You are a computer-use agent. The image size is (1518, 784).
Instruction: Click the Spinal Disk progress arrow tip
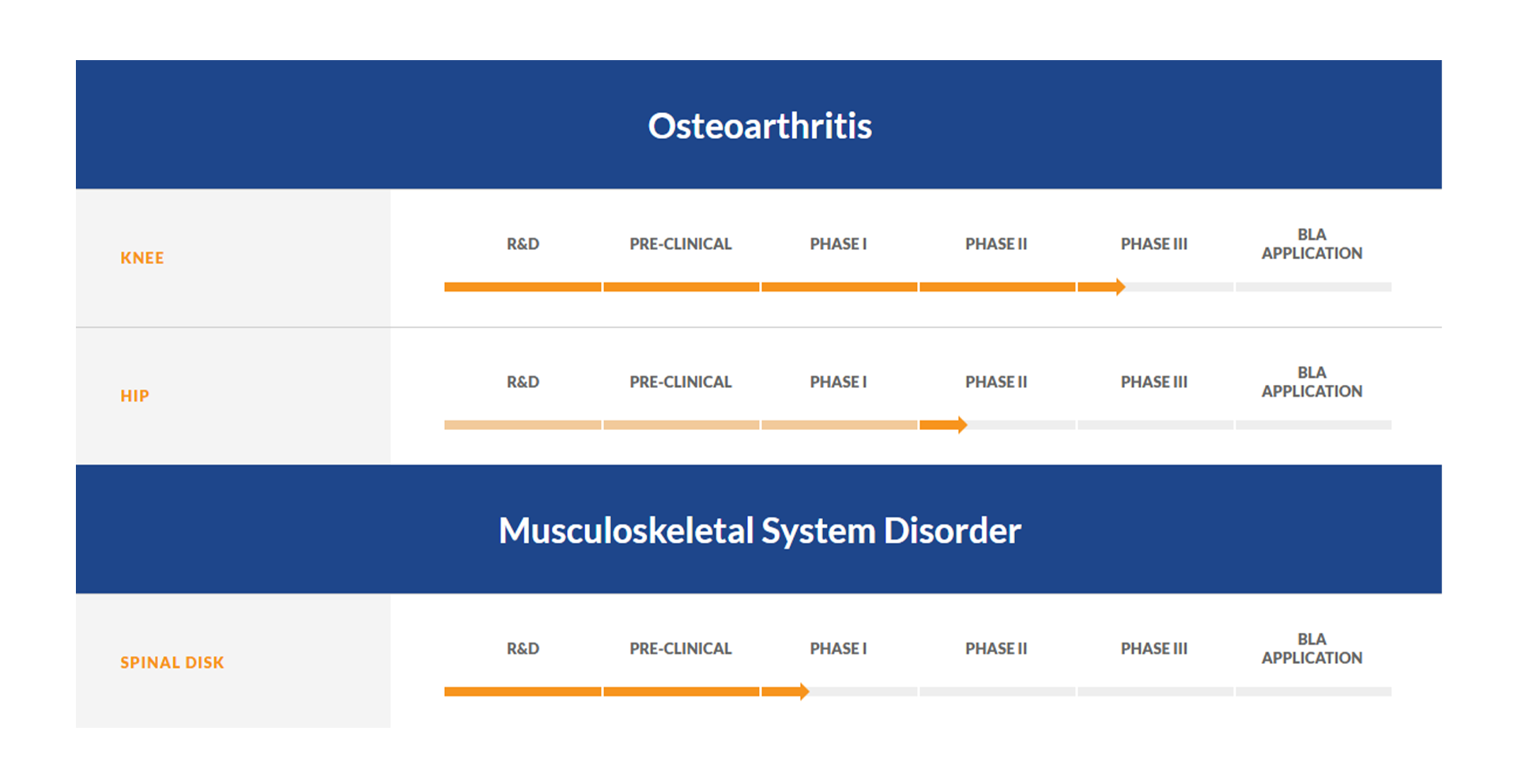tap(804, 692)
